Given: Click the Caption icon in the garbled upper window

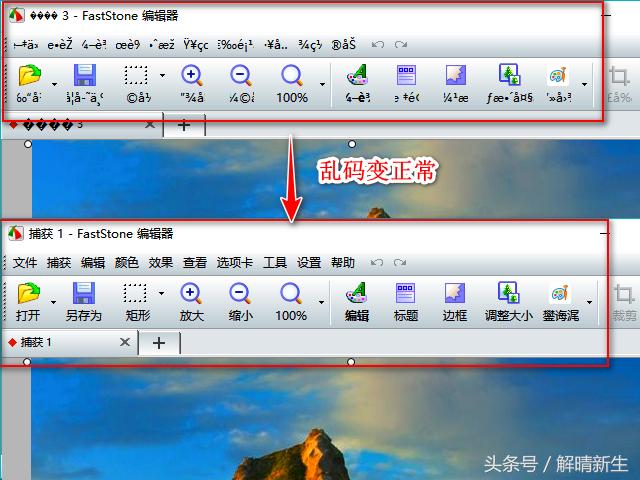Looking at the screenshot, I should pos(406,75).
